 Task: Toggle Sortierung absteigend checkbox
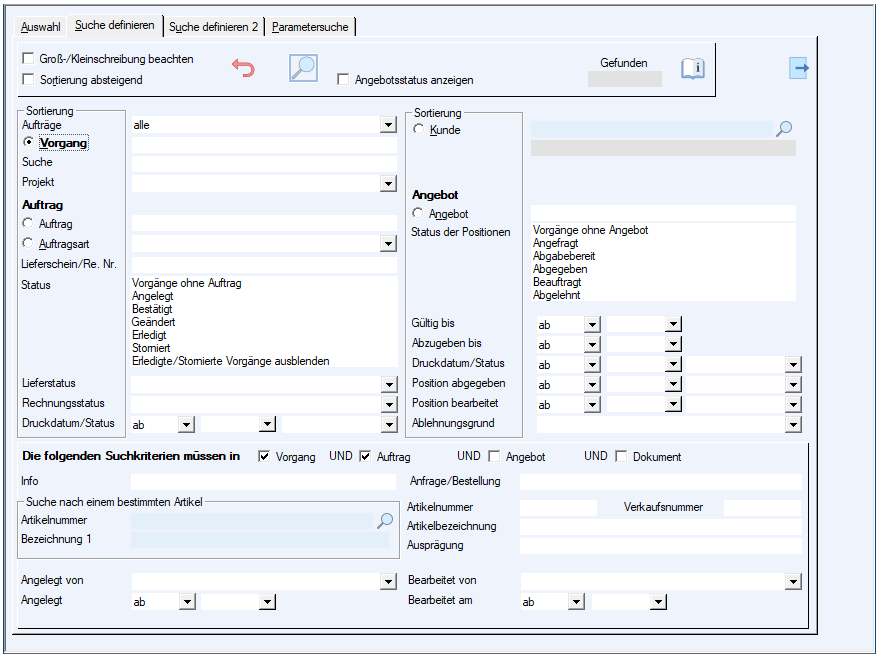coord(28,79)
